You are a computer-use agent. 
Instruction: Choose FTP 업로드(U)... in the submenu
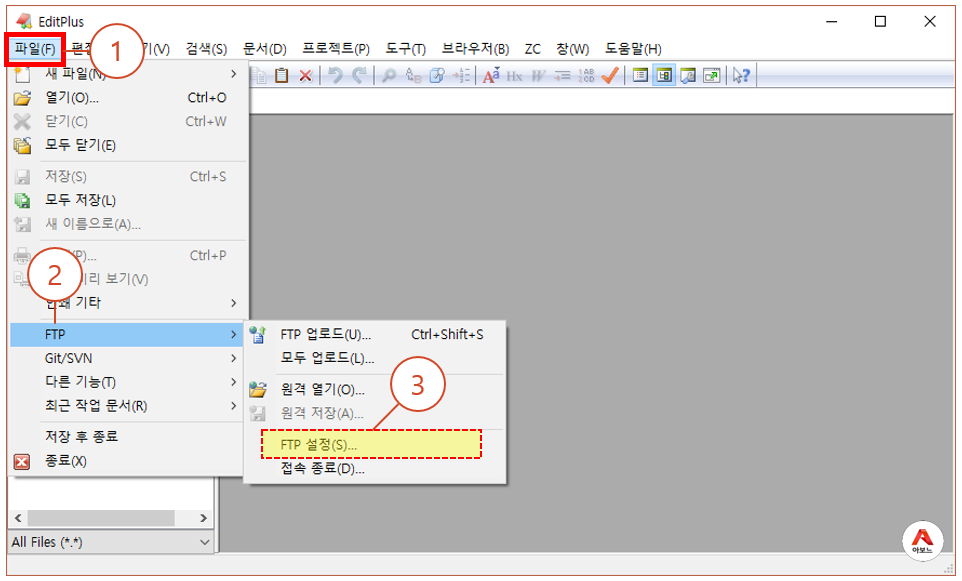point(375,334)
